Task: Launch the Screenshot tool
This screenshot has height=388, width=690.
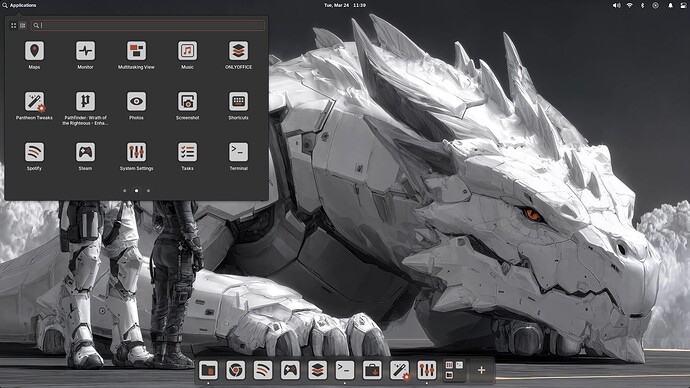Action: [x=187, y=106]
